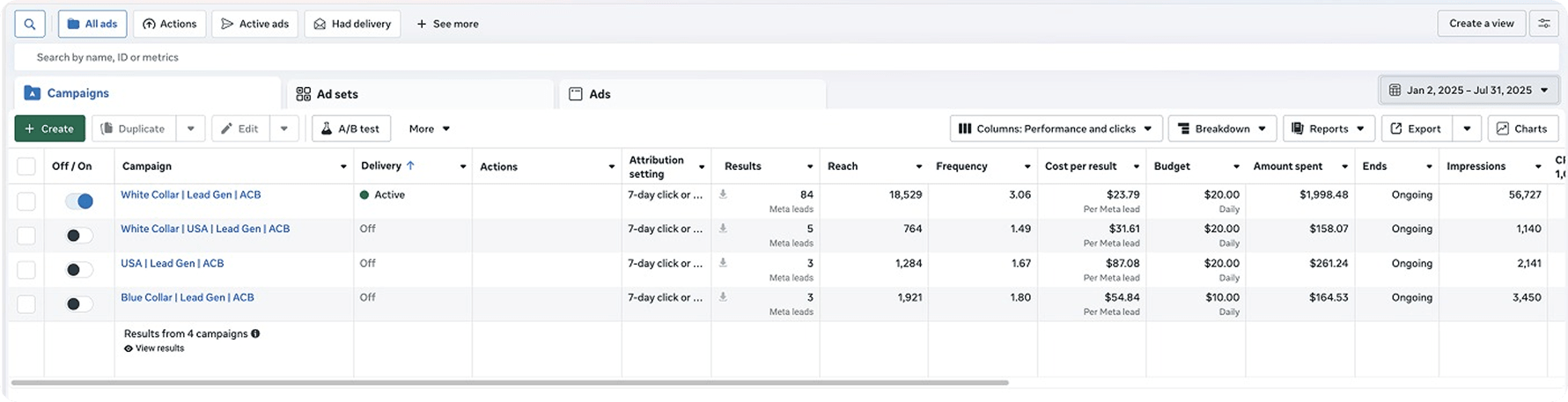Click the eye icon for View results

129,349
